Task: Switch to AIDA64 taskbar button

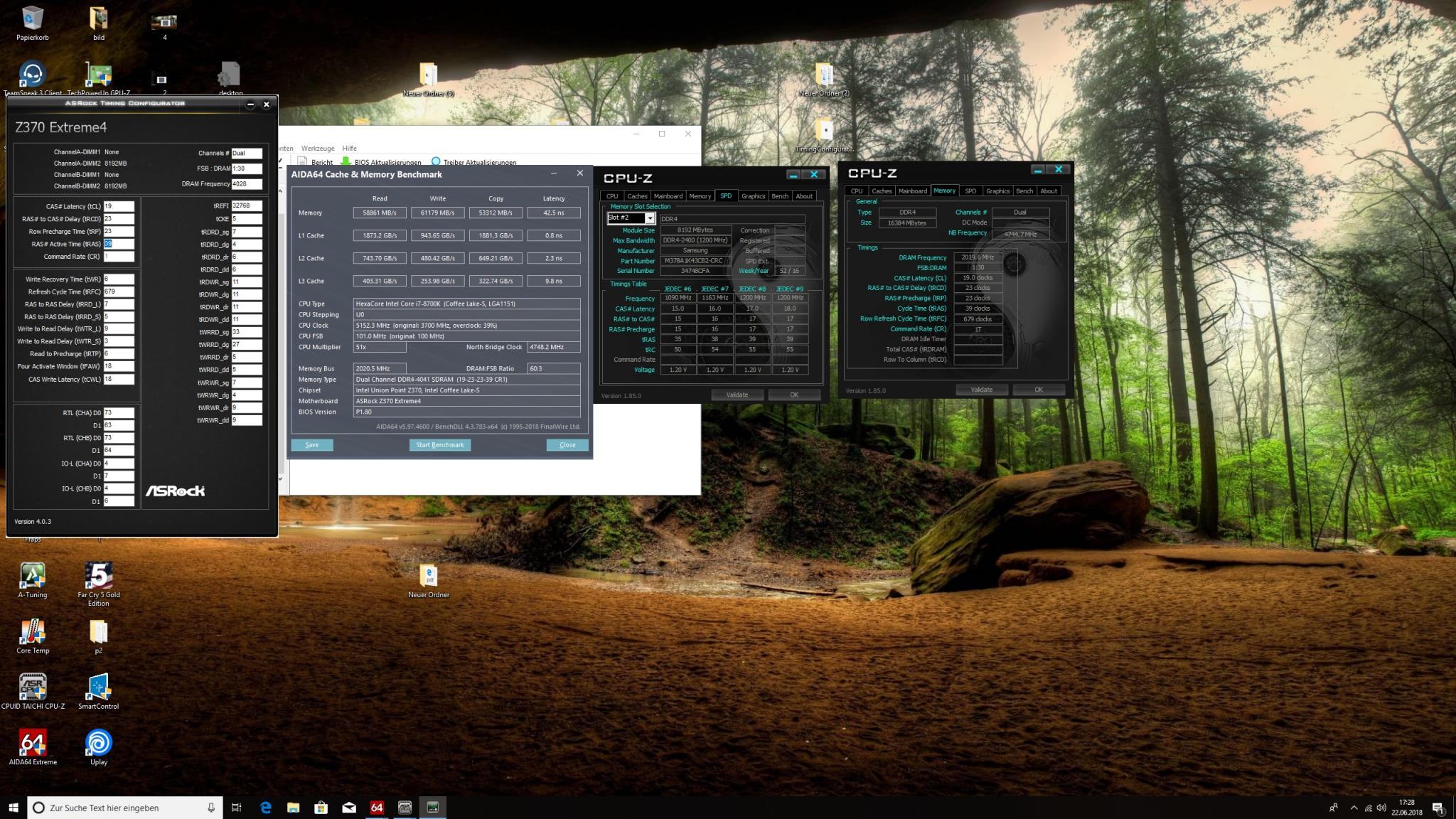Action: coord(377,808)
